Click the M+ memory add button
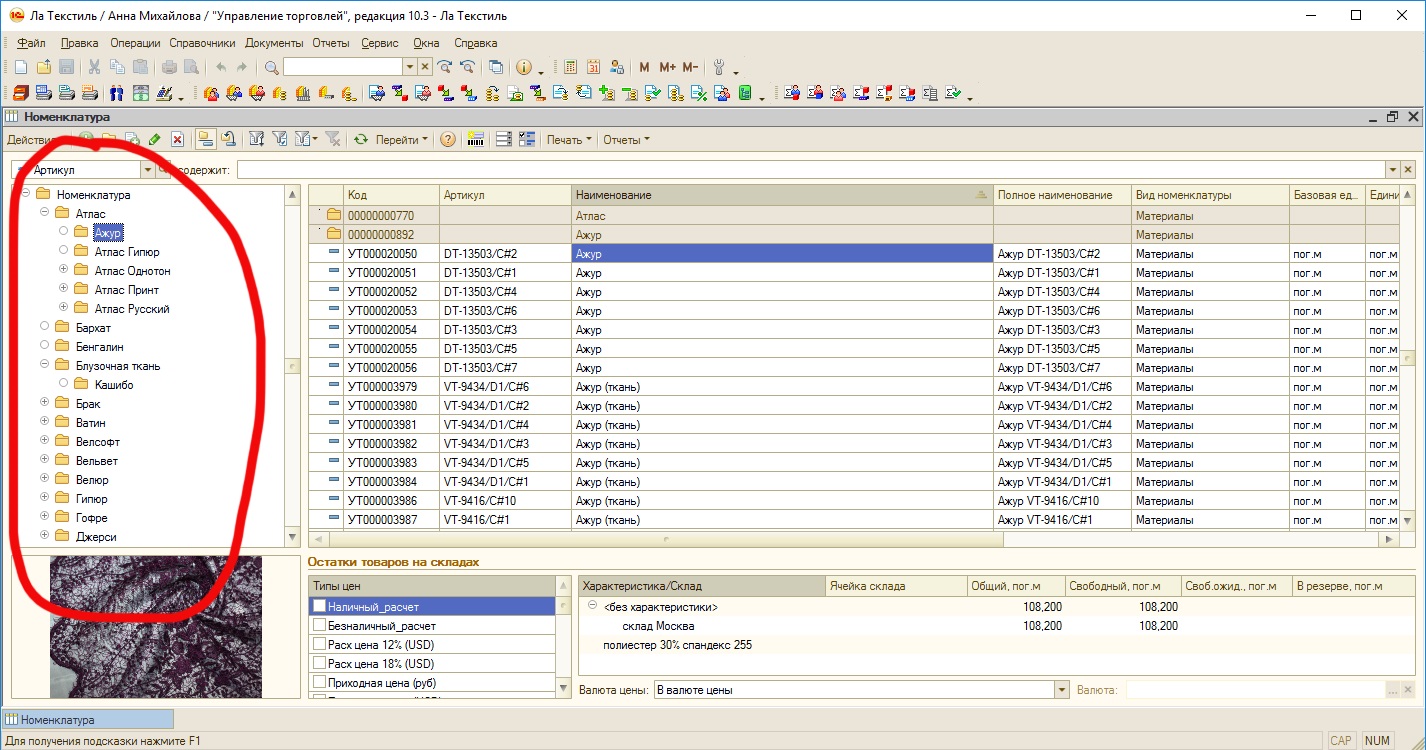The image size is (1426, 750). 667,67
